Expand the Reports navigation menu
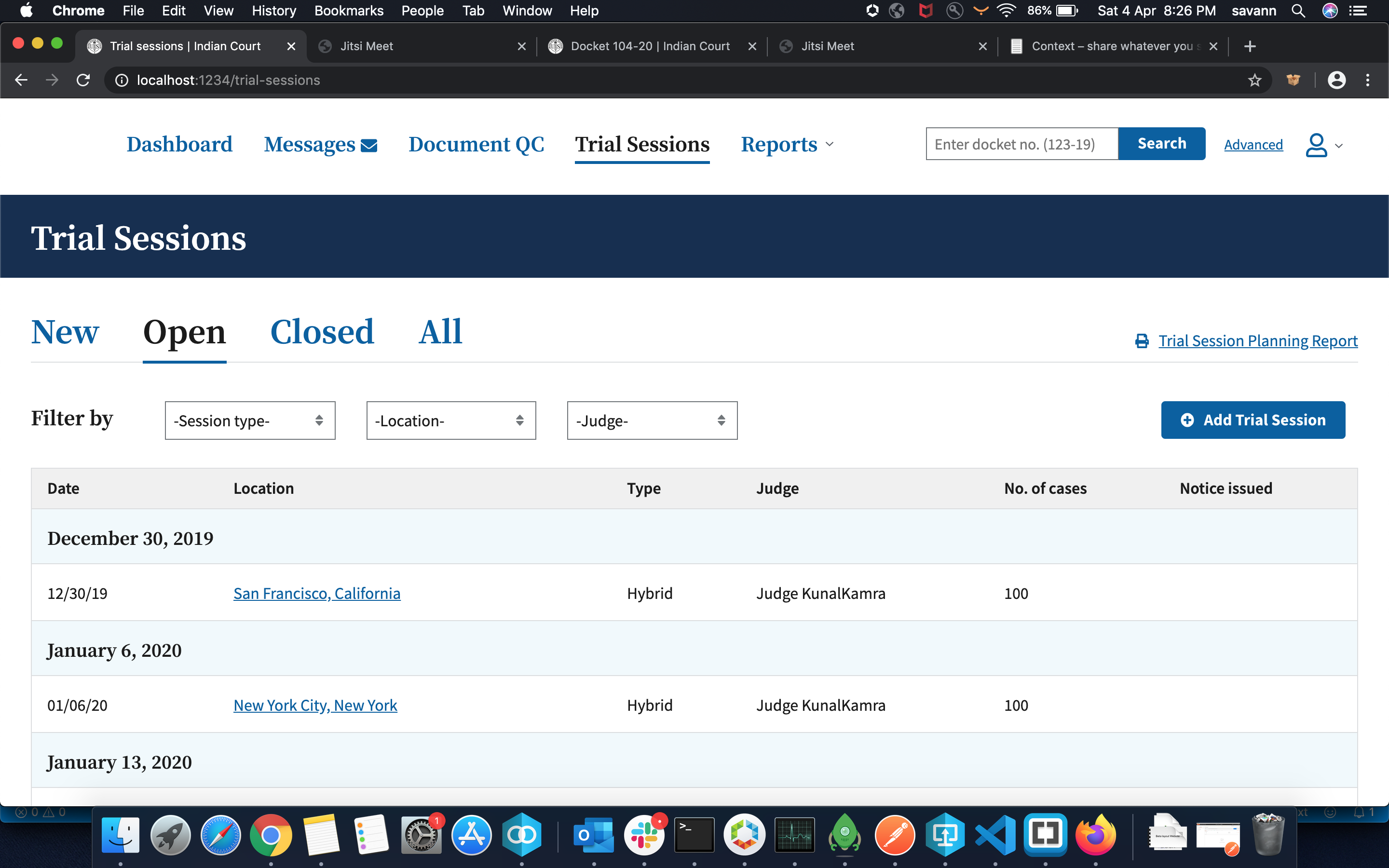This screenshot has width=1389, height=868. tap(786, 145)
